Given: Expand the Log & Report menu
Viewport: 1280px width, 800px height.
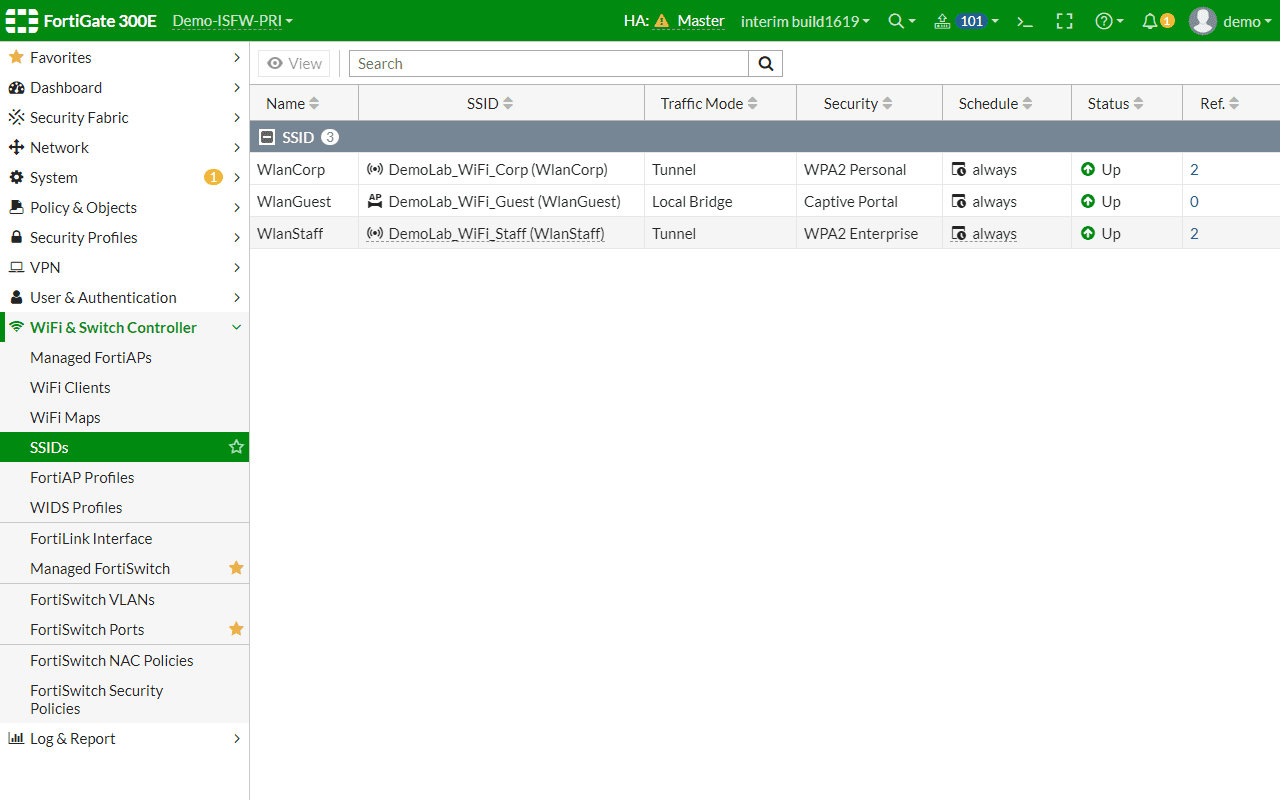Looking at the screenshot, I should point(124,739).
